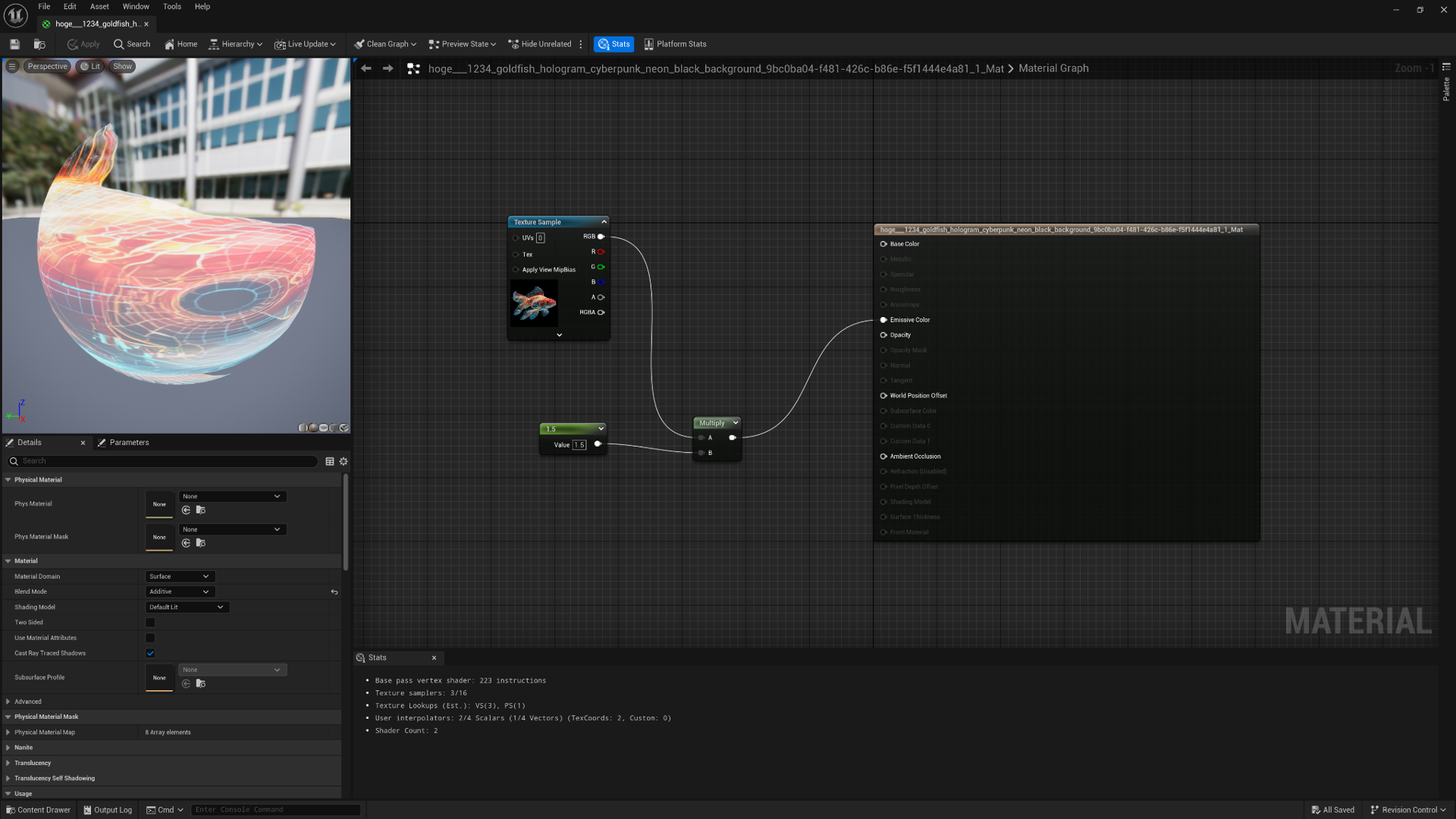Click the console command input field

(275, 810)
